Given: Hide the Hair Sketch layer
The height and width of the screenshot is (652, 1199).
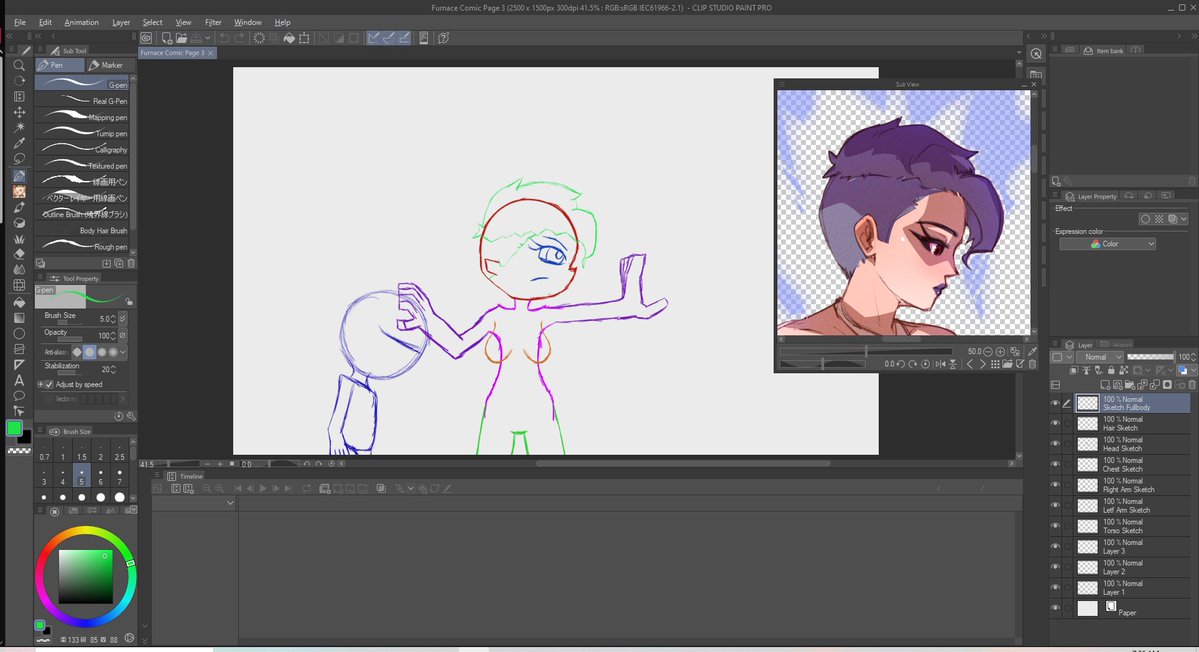Looking at the screenshot, I should click(x=1055, y=423).
